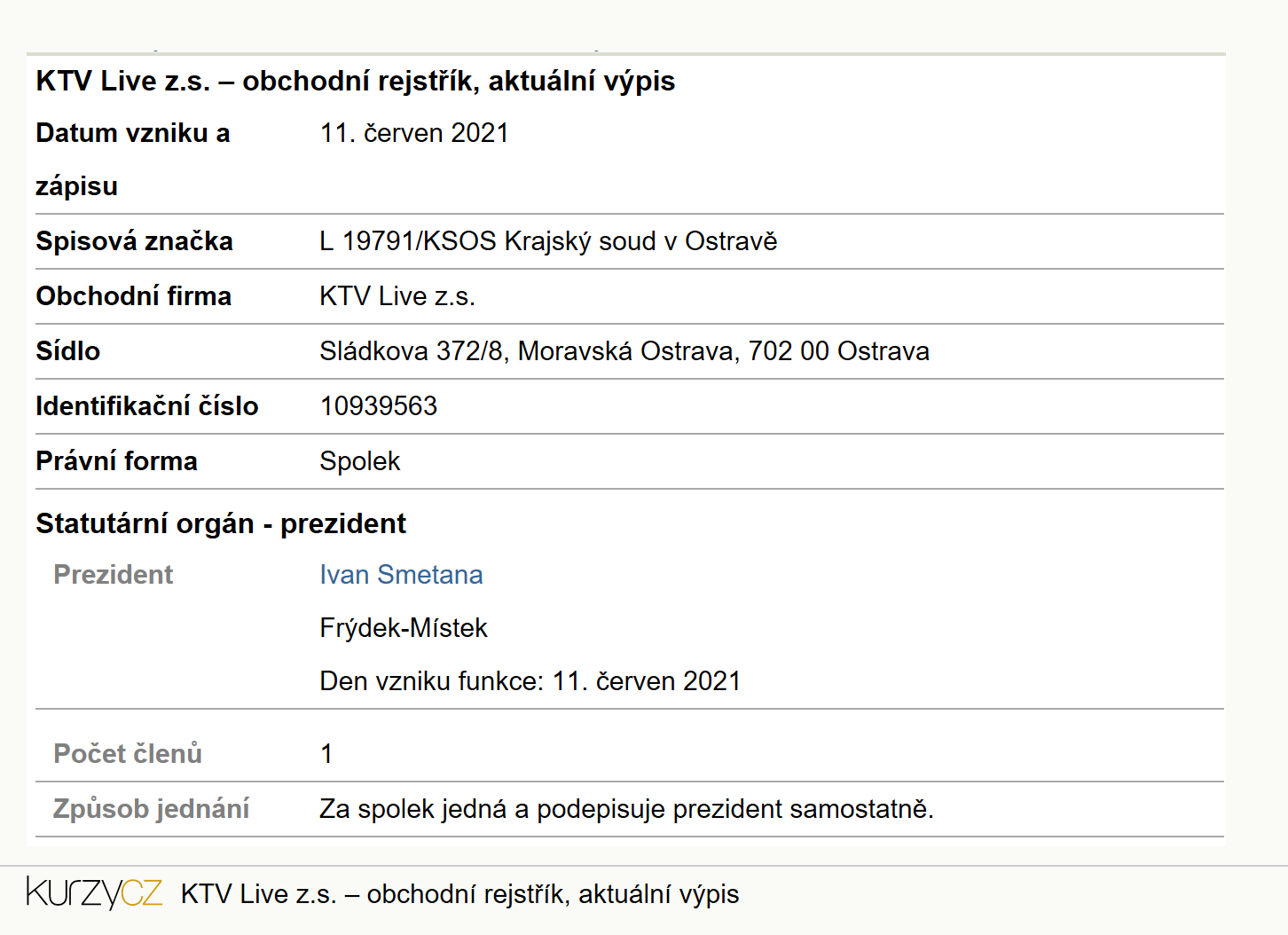
Task: Select company name value 'KTV Live z.s.' in the Obchodní firma row
Action: pos(397,296)
